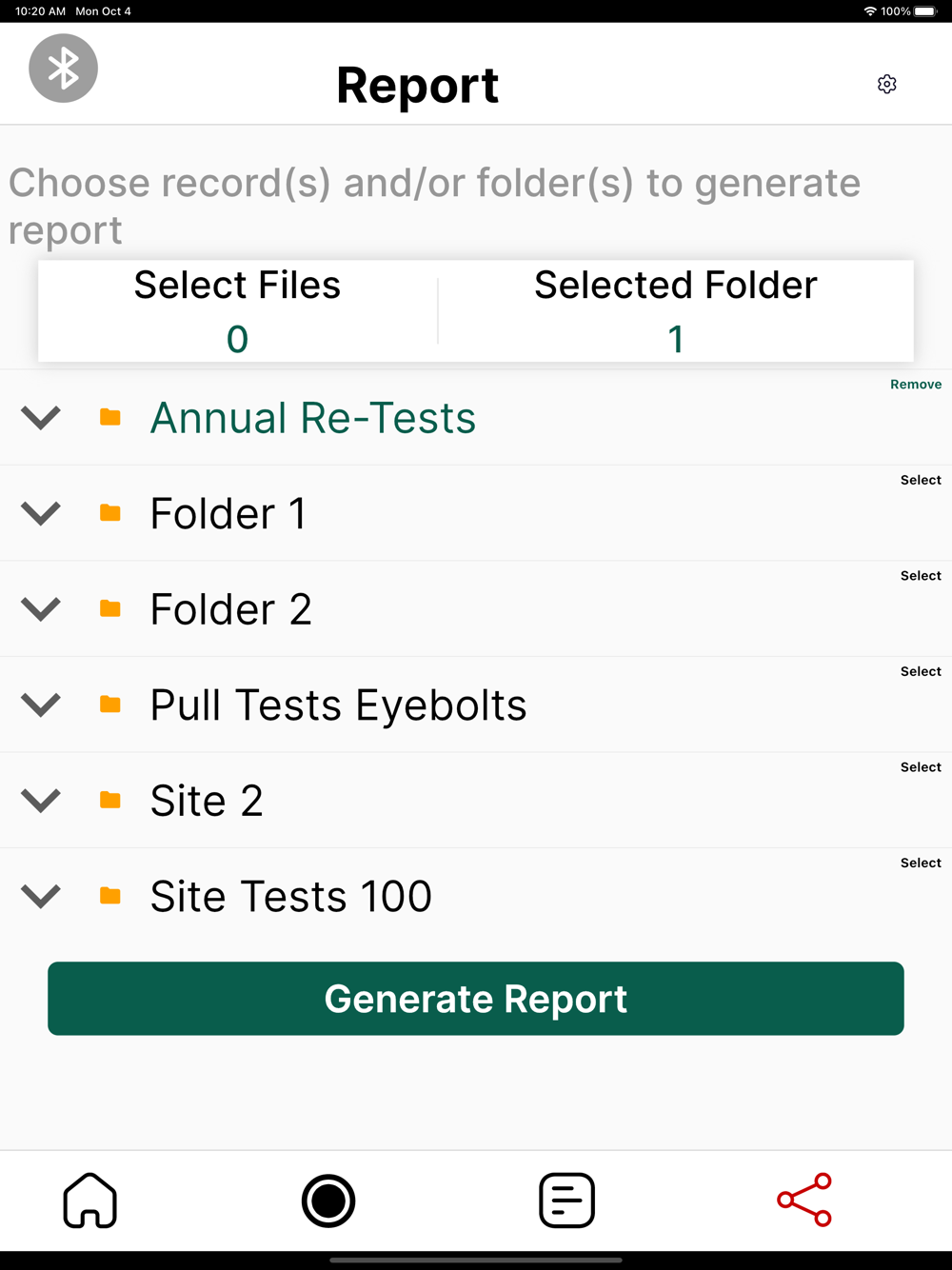Tap the red share tab icon

pos(804,1200)
